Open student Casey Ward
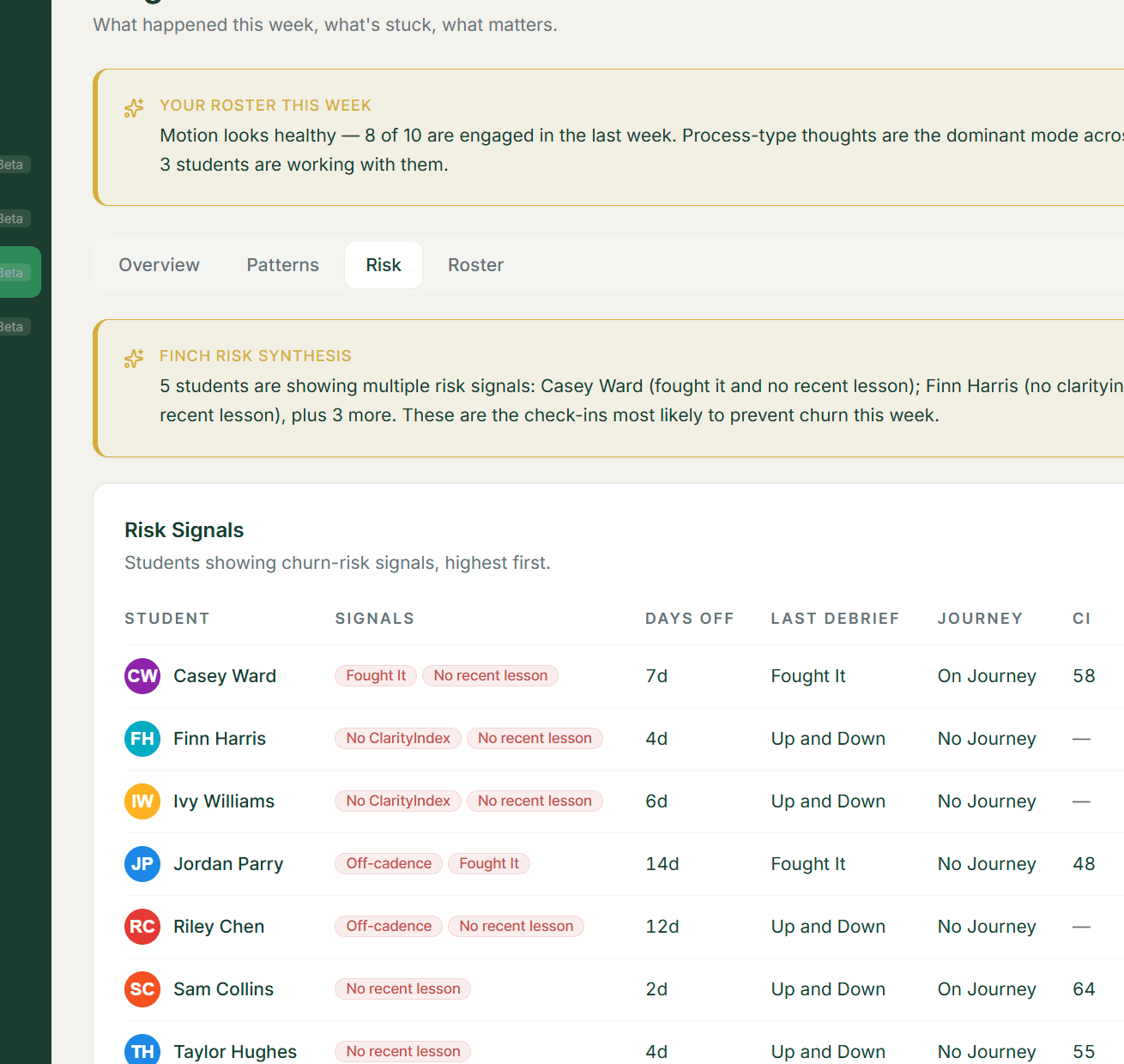 point(225,676)
